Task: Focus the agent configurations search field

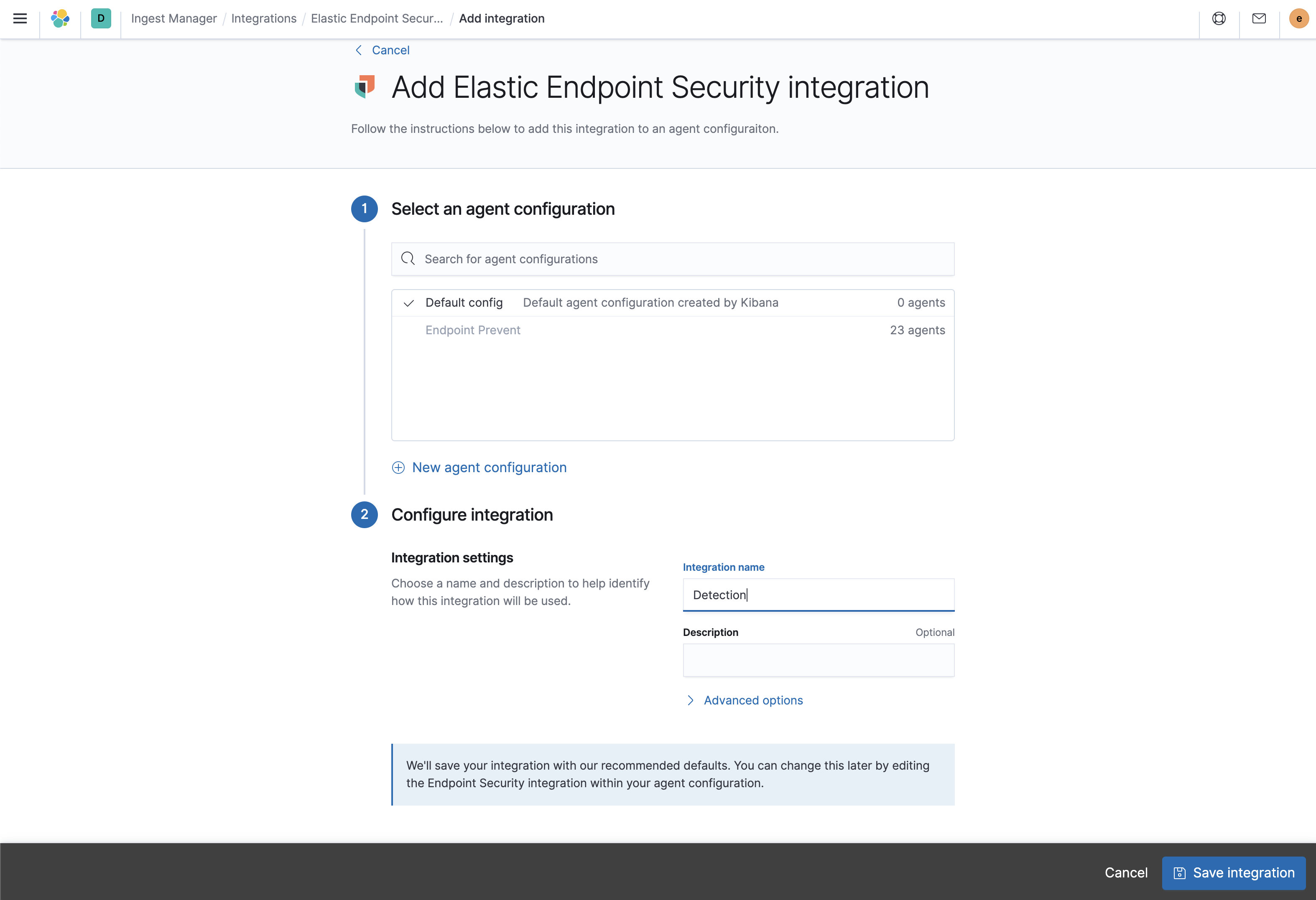Action: [x=673, y=259]
